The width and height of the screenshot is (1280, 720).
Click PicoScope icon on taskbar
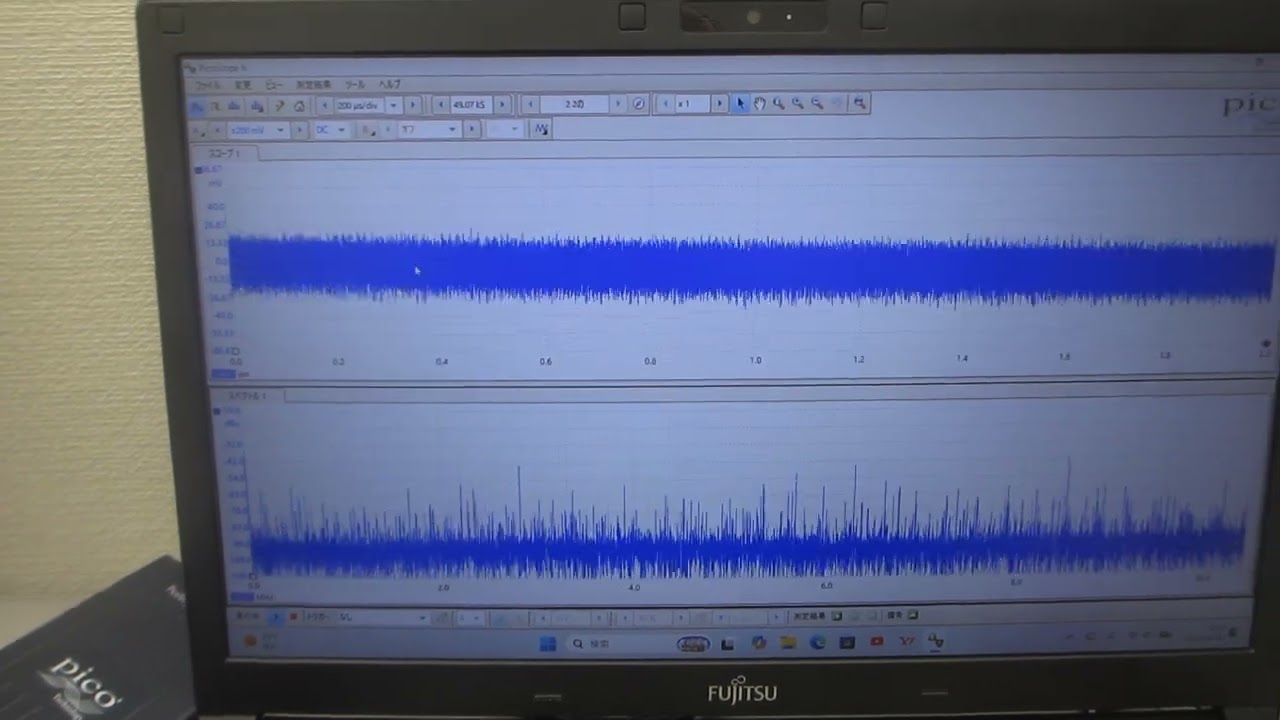936,642
